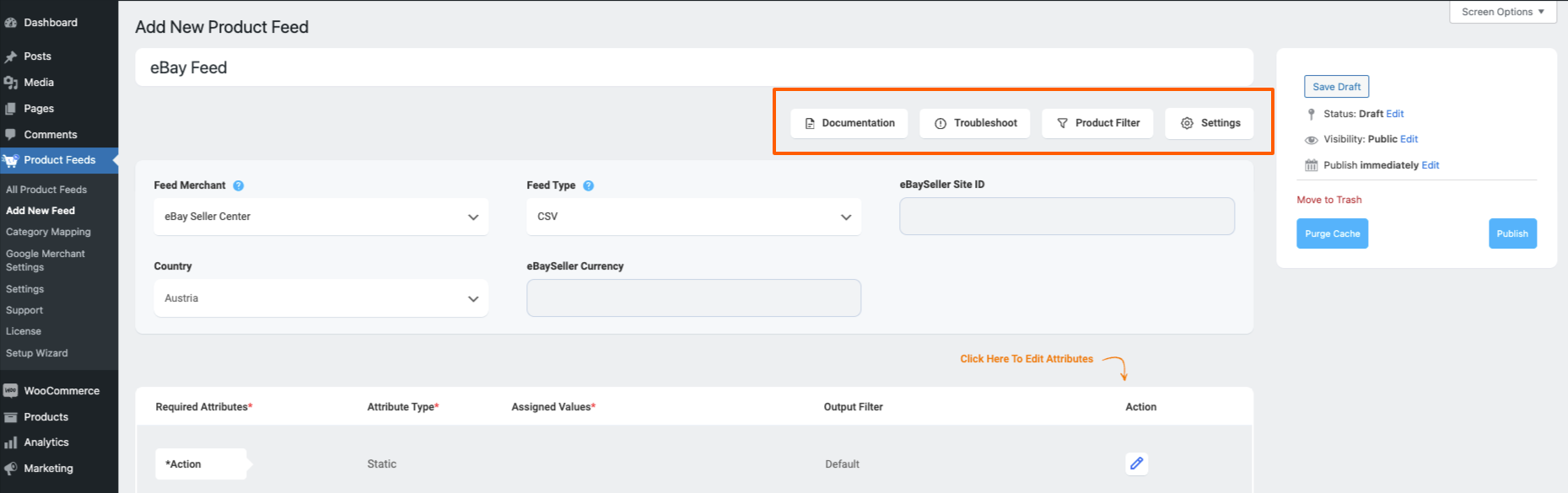The image size is (1568, 493).
Task: Click the blue Publish button
Action: [x=1512, y=233]
